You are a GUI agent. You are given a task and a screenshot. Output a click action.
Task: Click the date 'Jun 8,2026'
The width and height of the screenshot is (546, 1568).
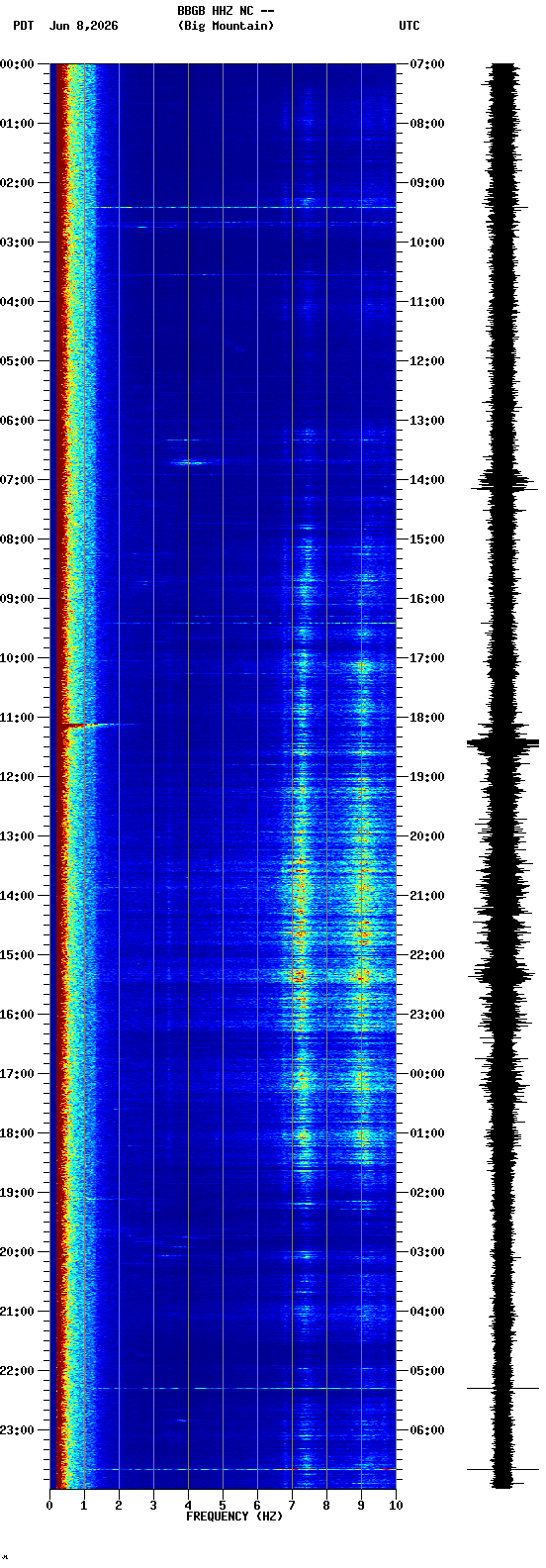83,26
